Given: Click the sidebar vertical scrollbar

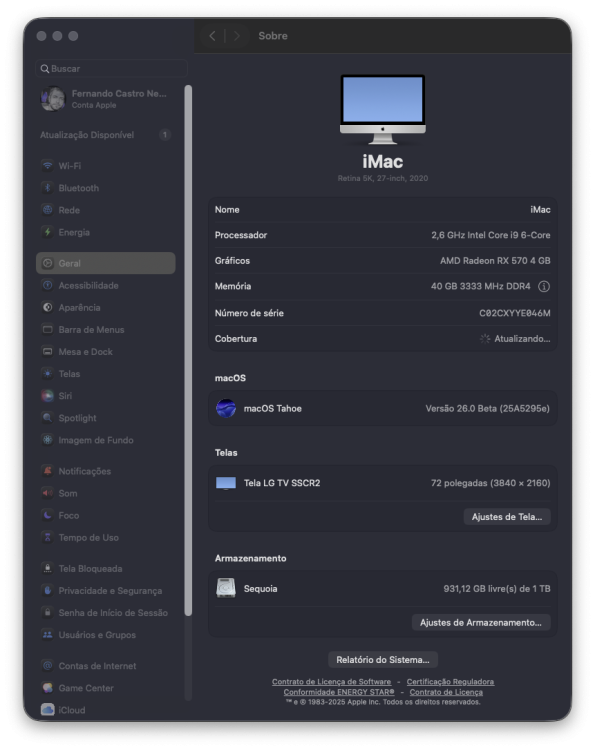Looking at the screenshot, I should pos(188,351).
